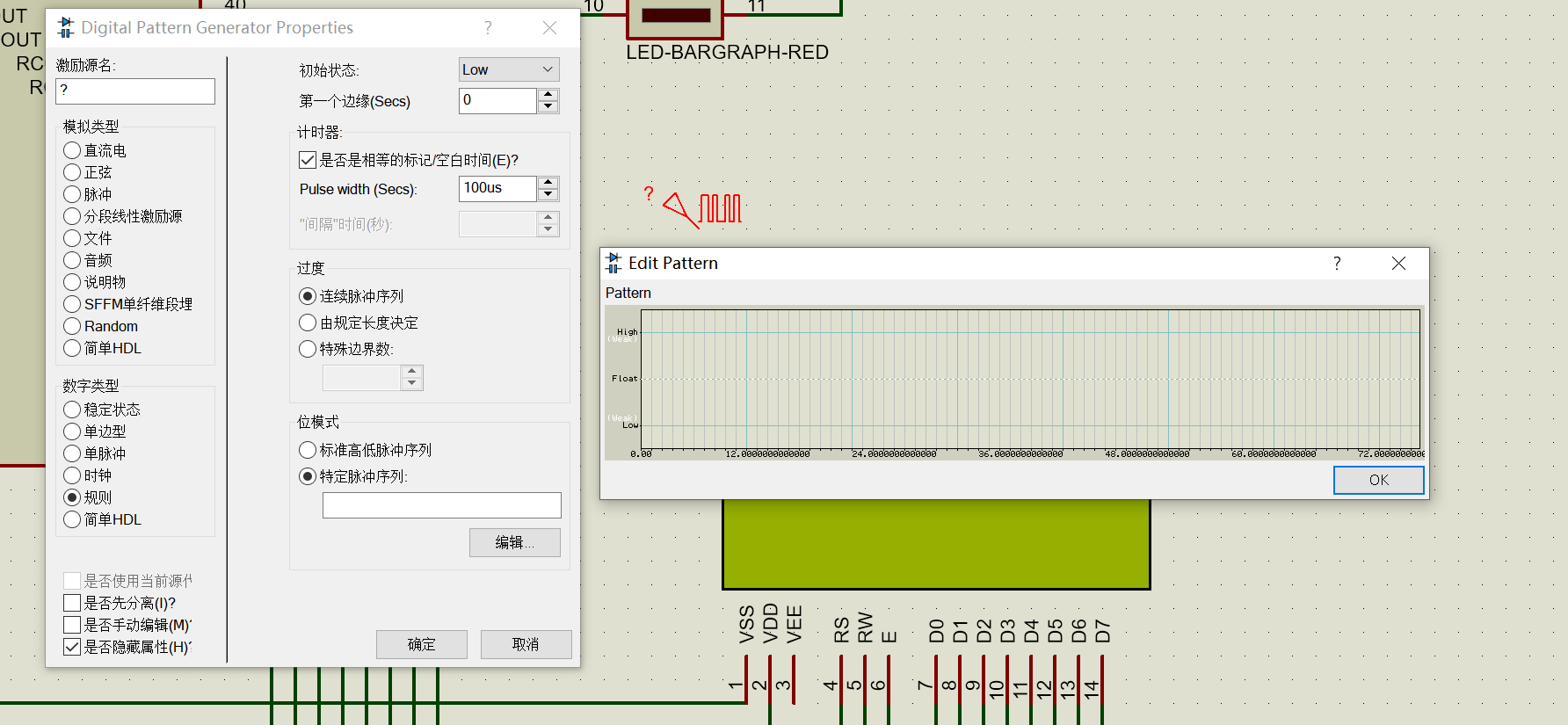Open the 初始状态 Low dropdown
The width and height of the screenshot is (1568, 725).
[x=509, y=69]
